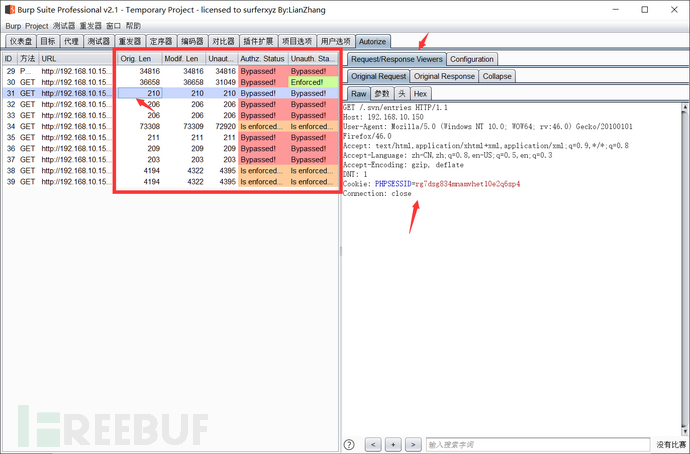
Task: Click the green Enforced! status cell
Action: point(313,82)
